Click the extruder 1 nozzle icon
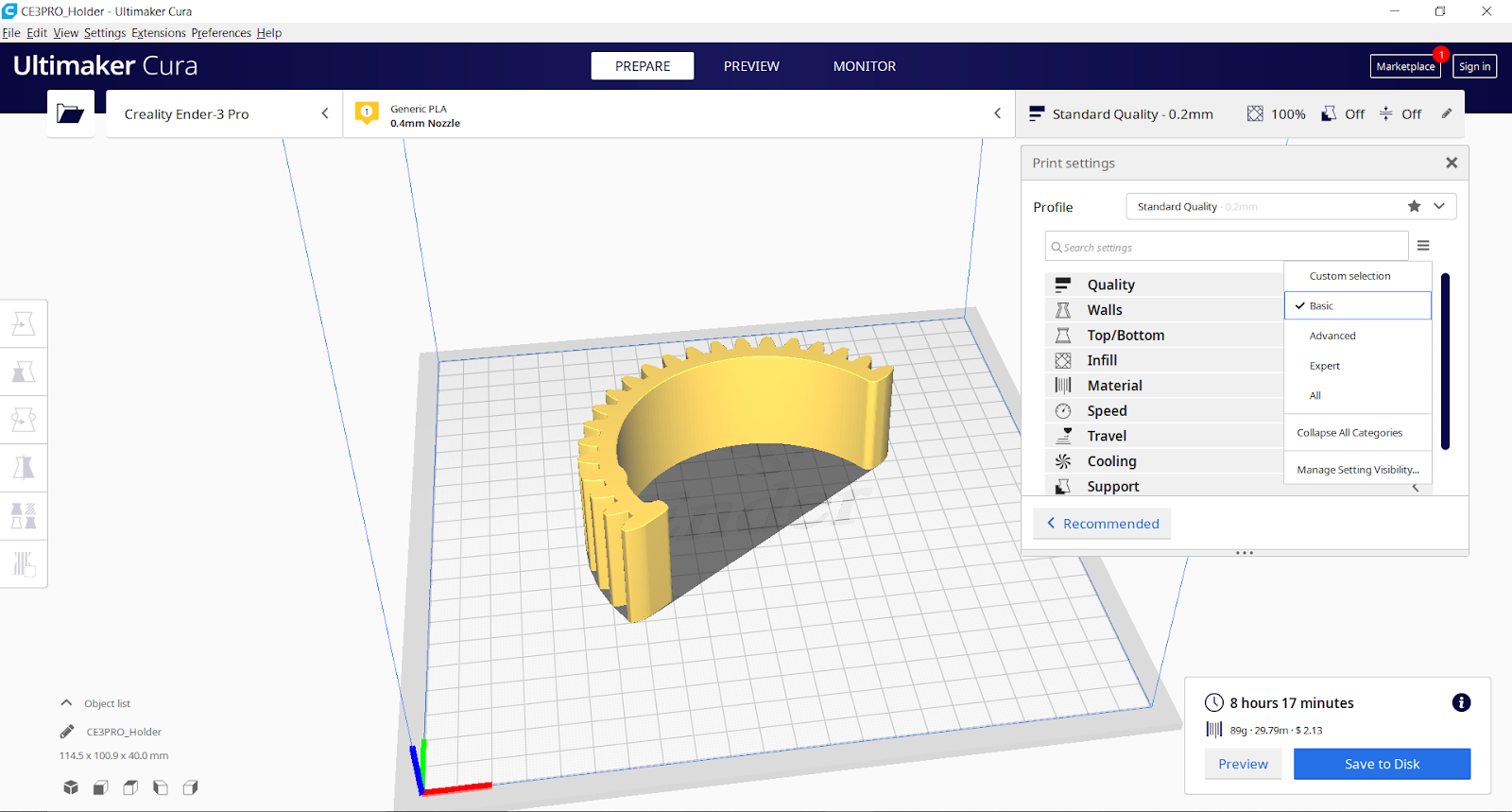1512x812 pixels. [367, 113]
